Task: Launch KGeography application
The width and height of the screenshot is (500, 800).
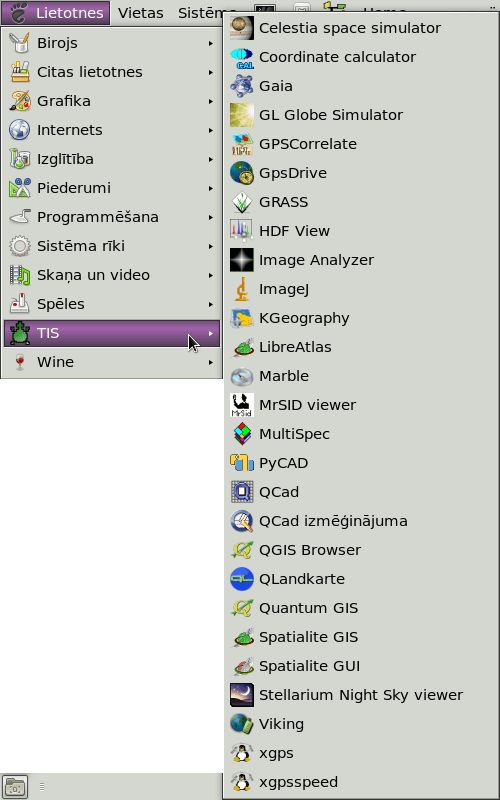Action: 361,318
